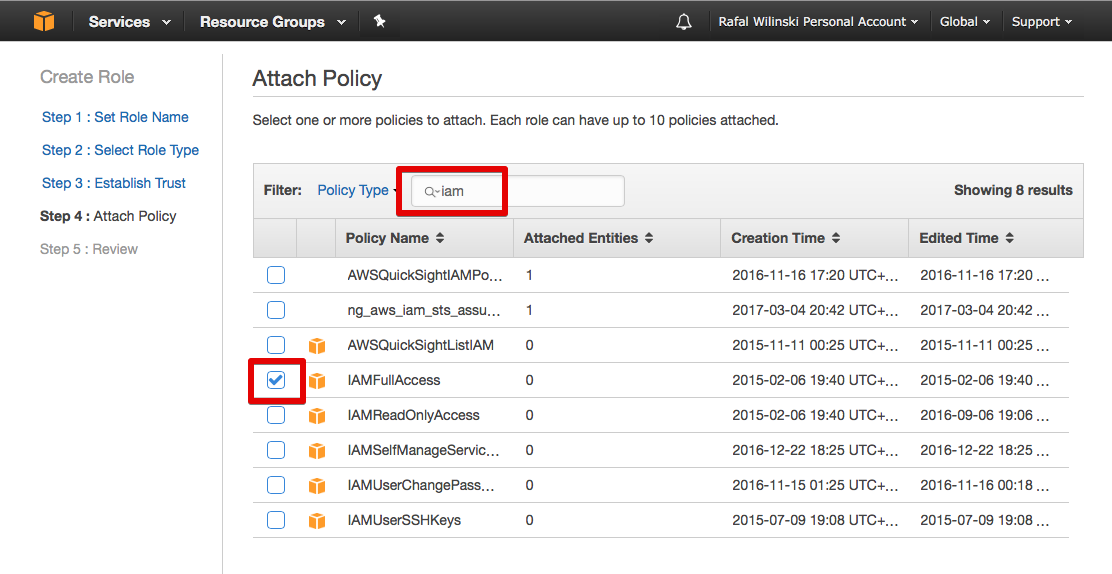Select Step 4 : Attach Policy
Screen dimensions: 1112x574
[108, 216]
